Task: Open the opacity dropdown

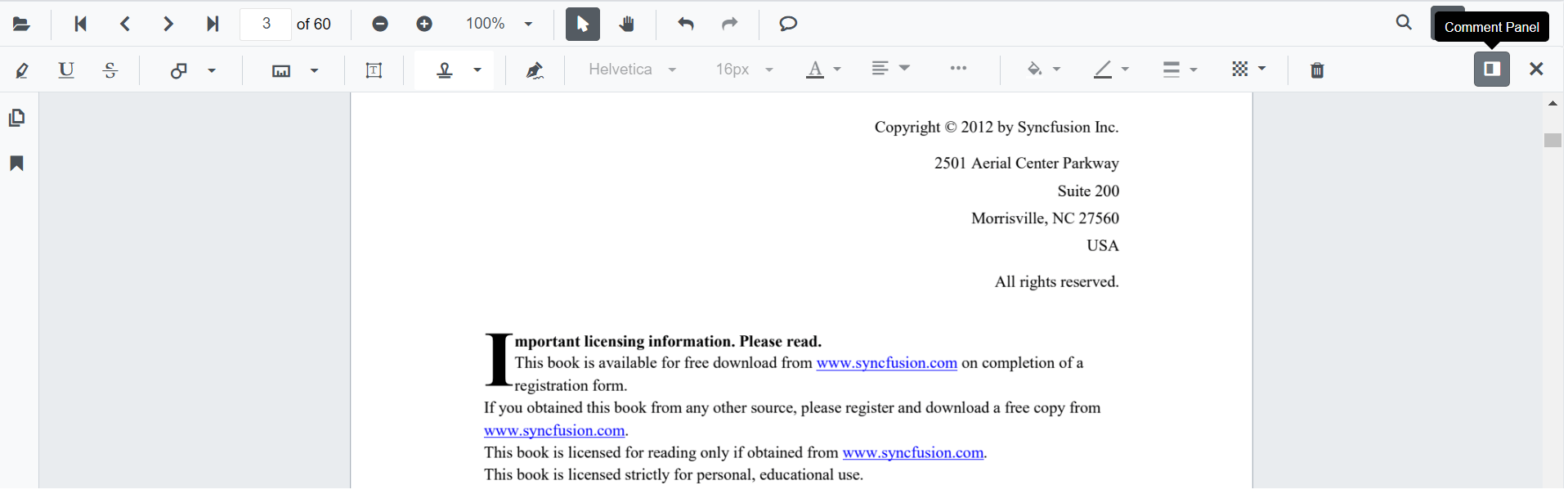Action: 1249,70
